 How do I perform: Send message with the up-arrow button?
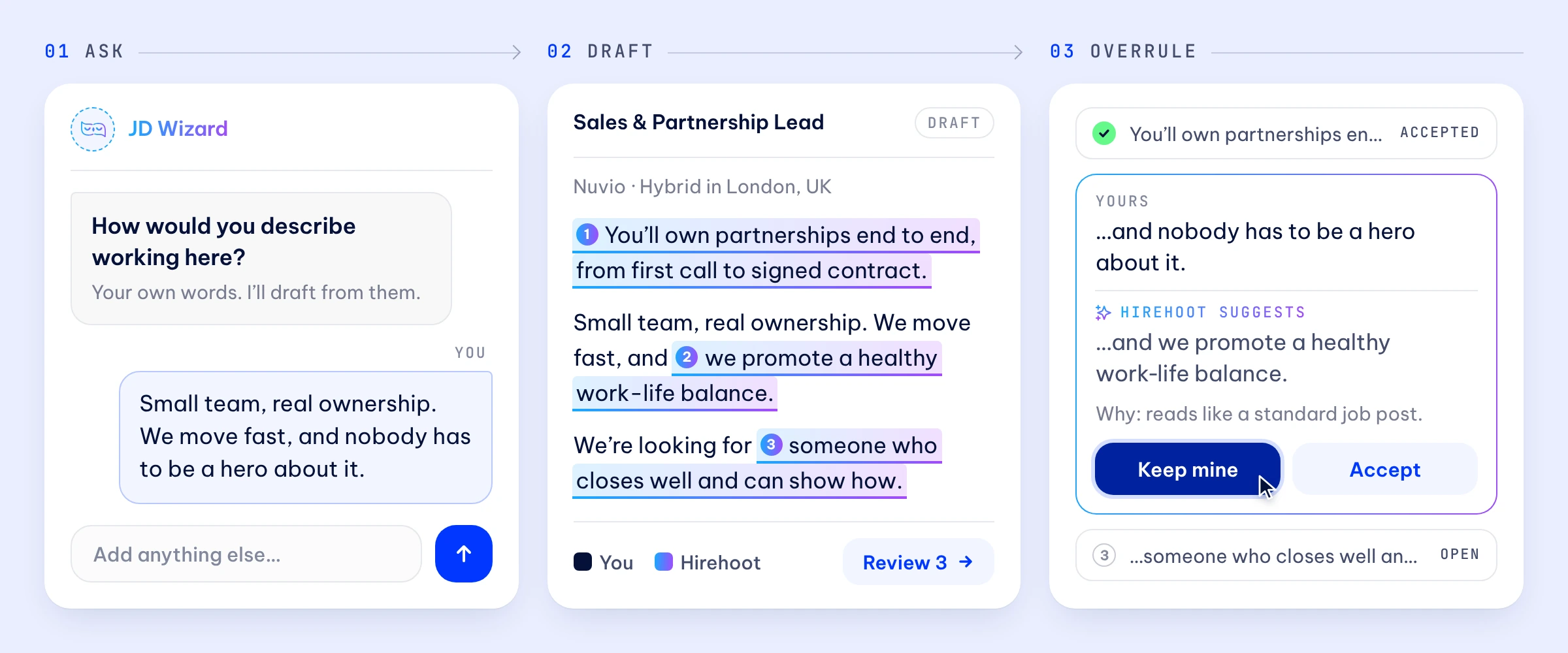pos(464,554)
